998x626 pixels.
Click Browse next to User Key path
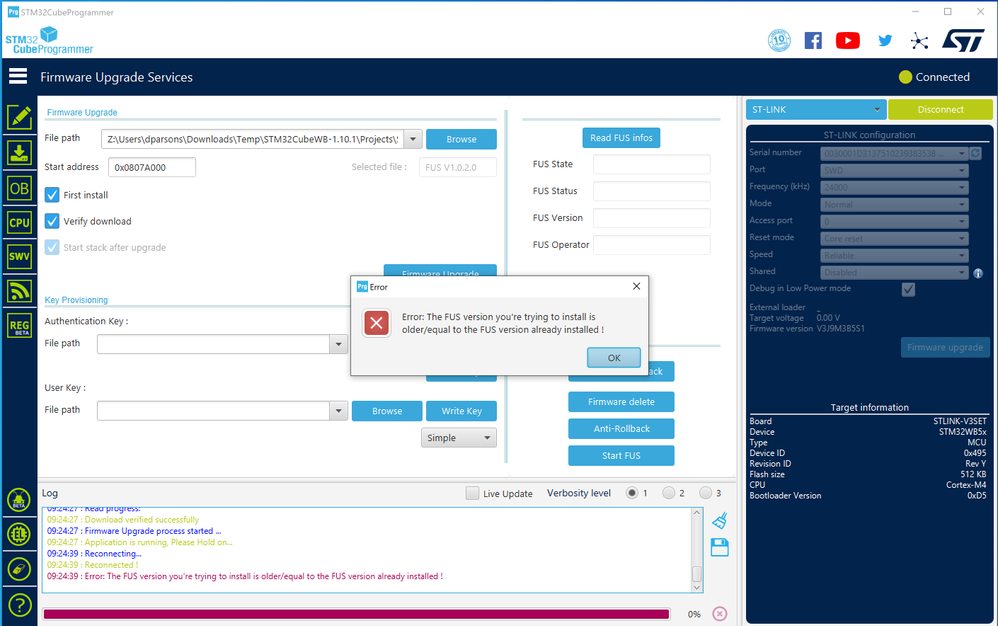tap(387, 411)
